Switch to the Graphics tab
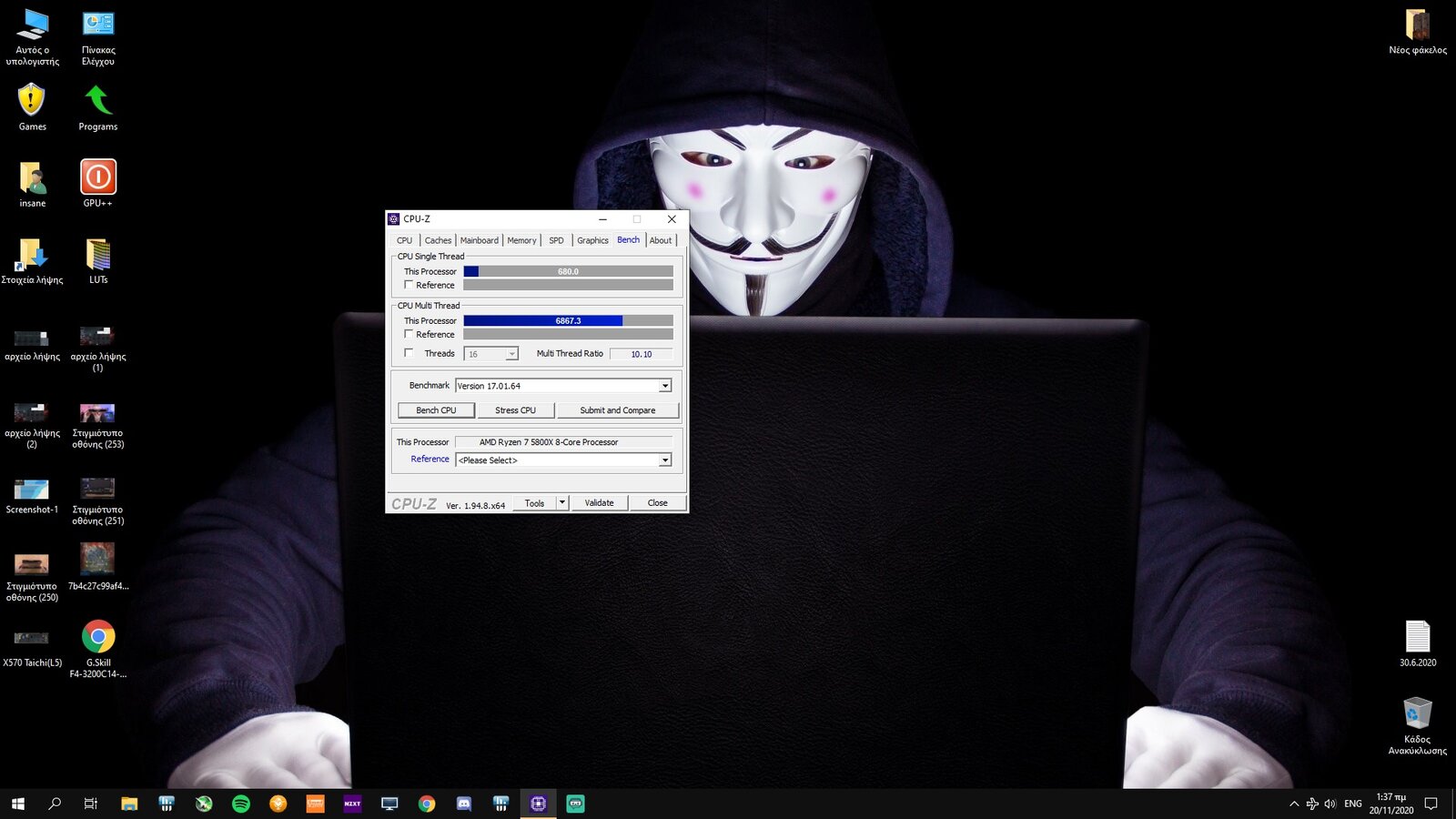This screenshot has height=819, width=1456. 592,240
